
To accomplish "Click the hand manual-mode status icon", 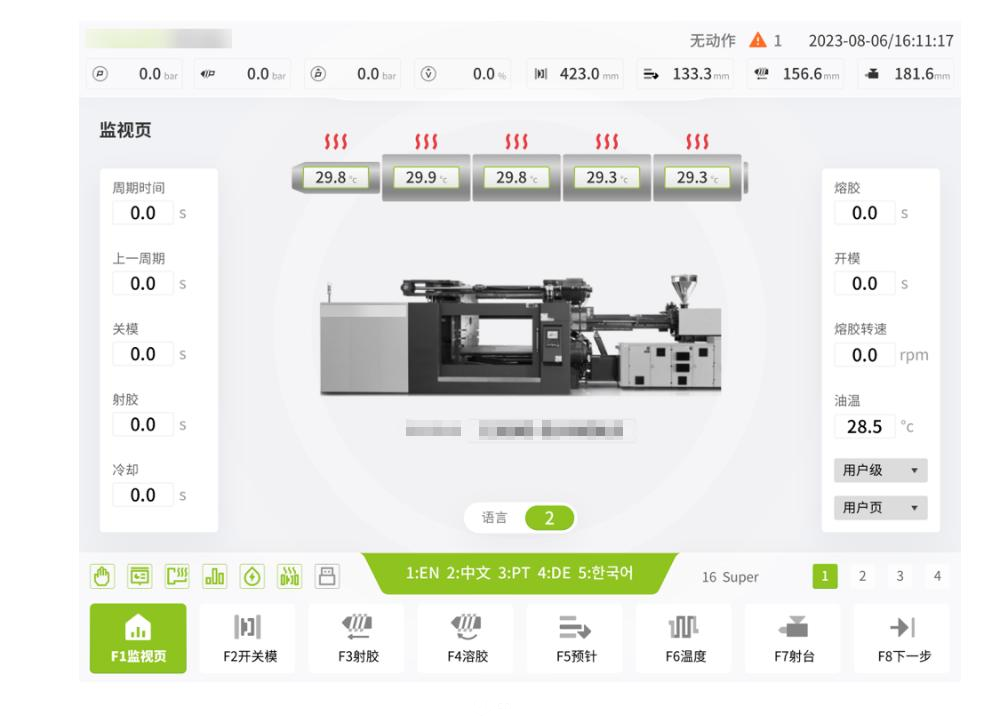I will [x=100, y=576].
